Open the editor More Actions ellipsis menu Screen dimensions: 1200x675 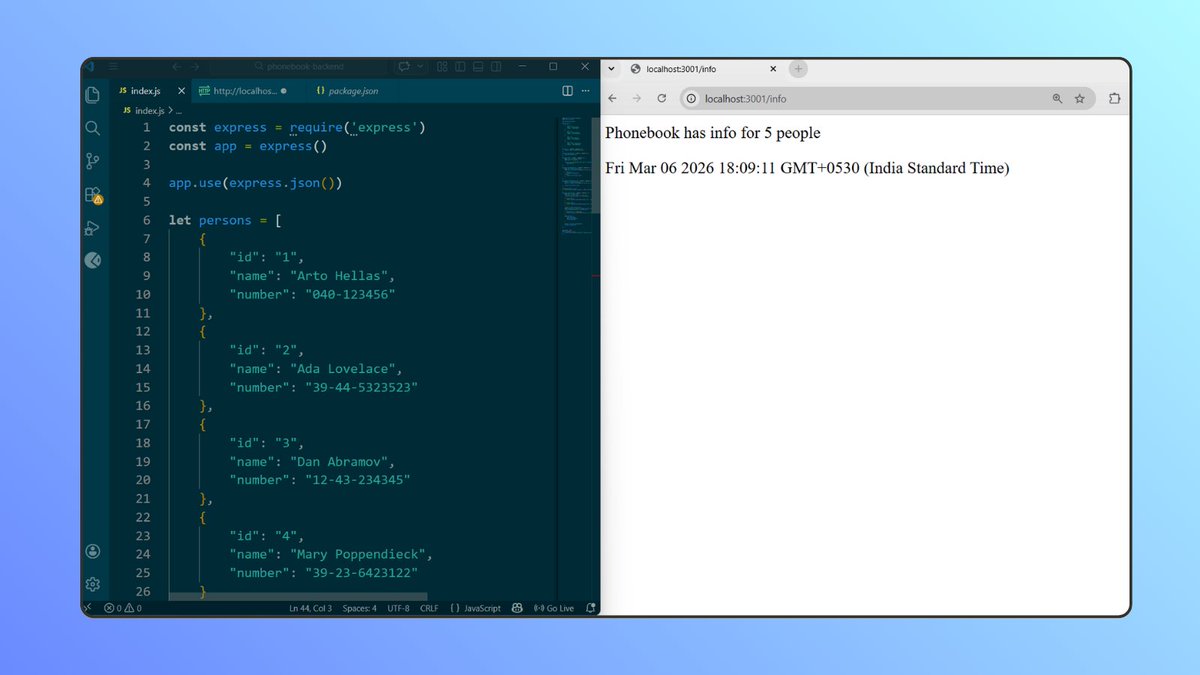[587, 91]
